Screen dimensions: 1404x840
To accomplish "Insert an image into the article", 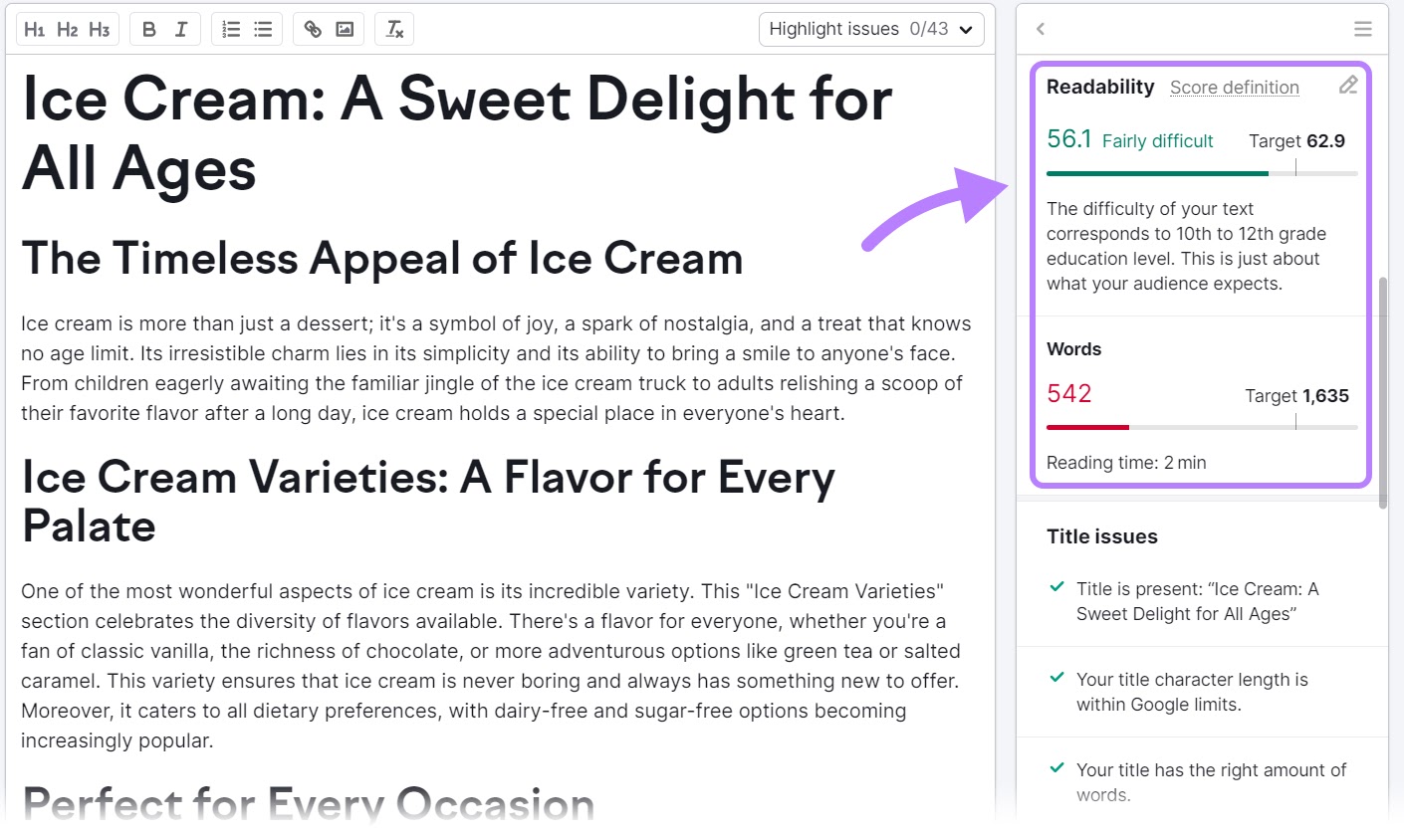I will tap(344, 29).
